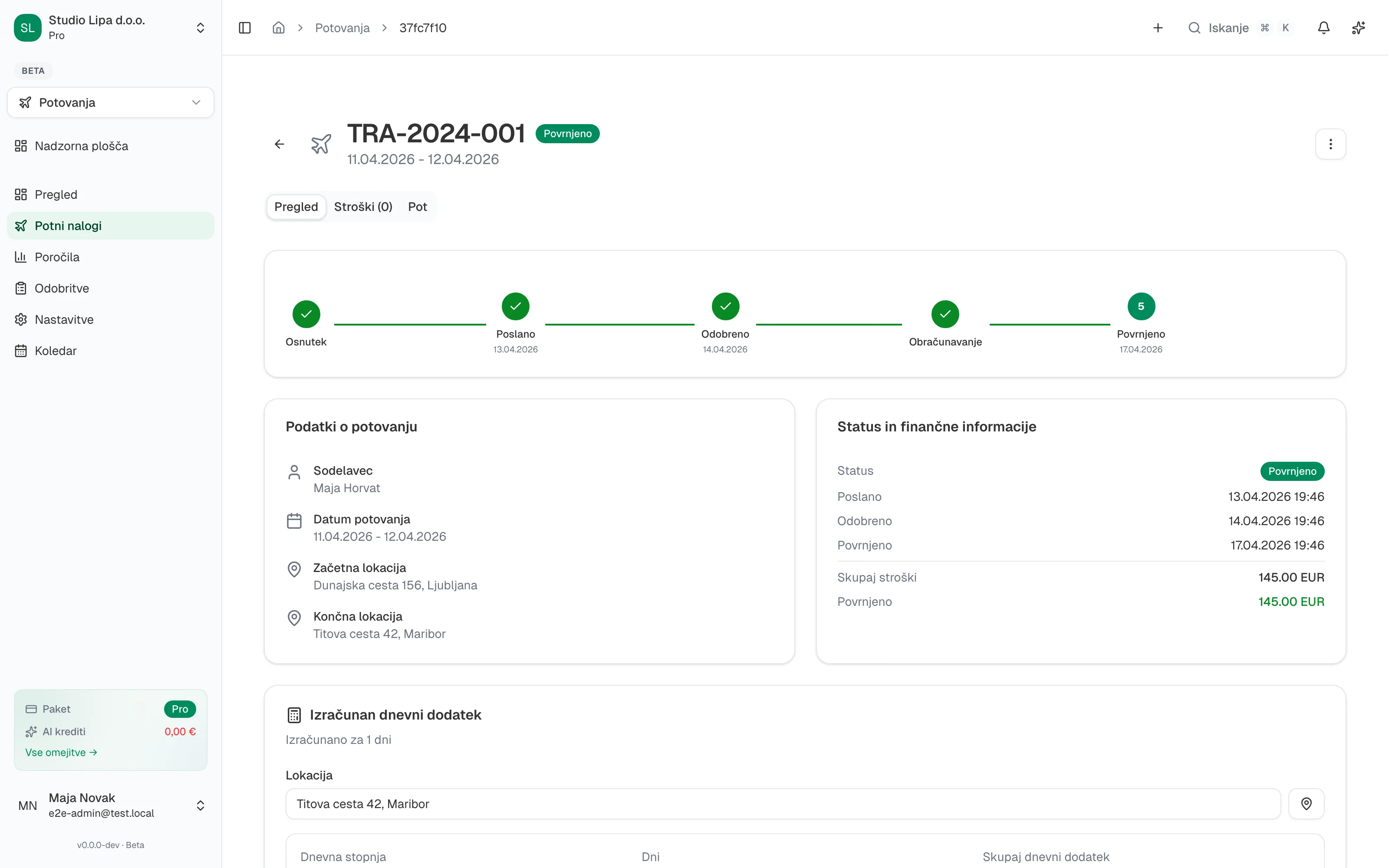1389x868 pixels.
Task: Click the step 5 Povrnjeno circle
Action: click(1141, 306)
